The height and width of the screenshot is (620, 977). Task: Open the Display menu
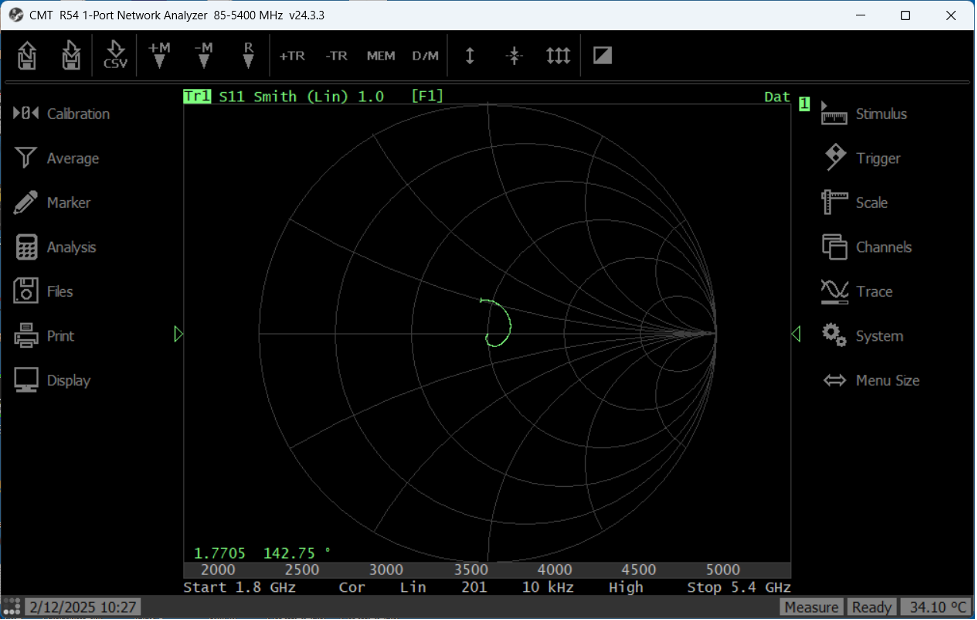(x=52, y=380)
